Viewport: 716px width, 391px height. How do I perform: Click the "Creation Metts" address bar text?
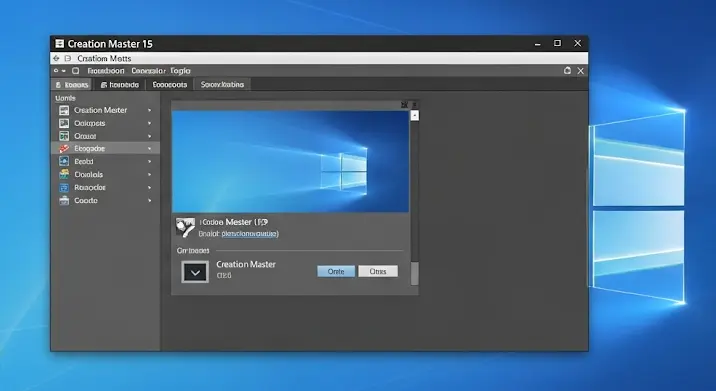click(104, 58)
